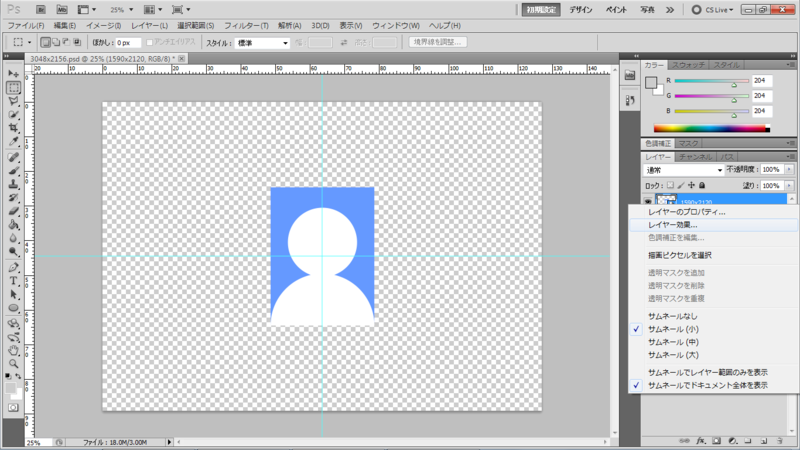The image size is (800, 450).
Task: Select the 3D Rotate tool
Action: (x=13, y=323)
